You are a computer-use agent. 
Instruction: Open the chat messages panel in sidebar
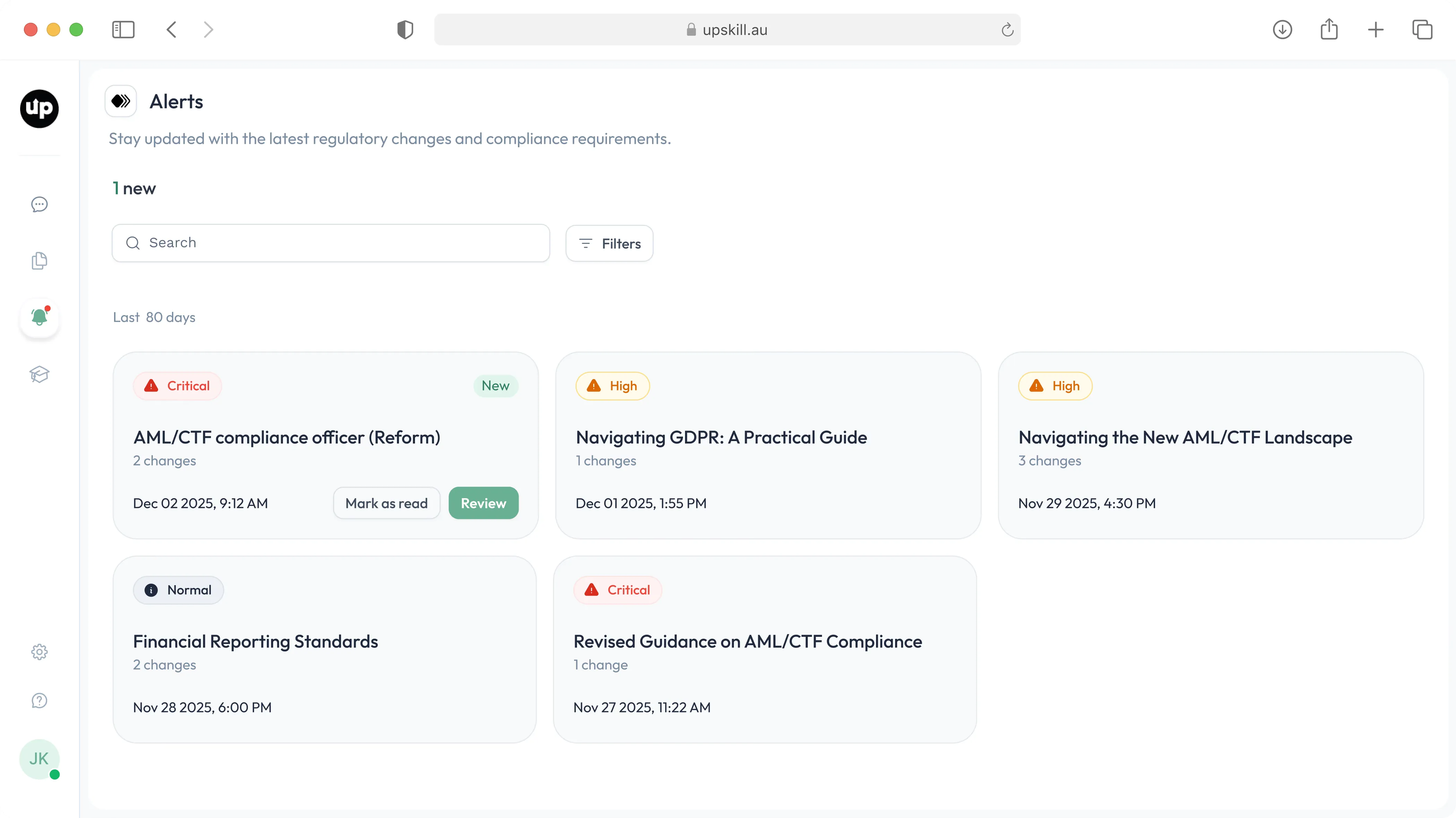coord(39,204)
